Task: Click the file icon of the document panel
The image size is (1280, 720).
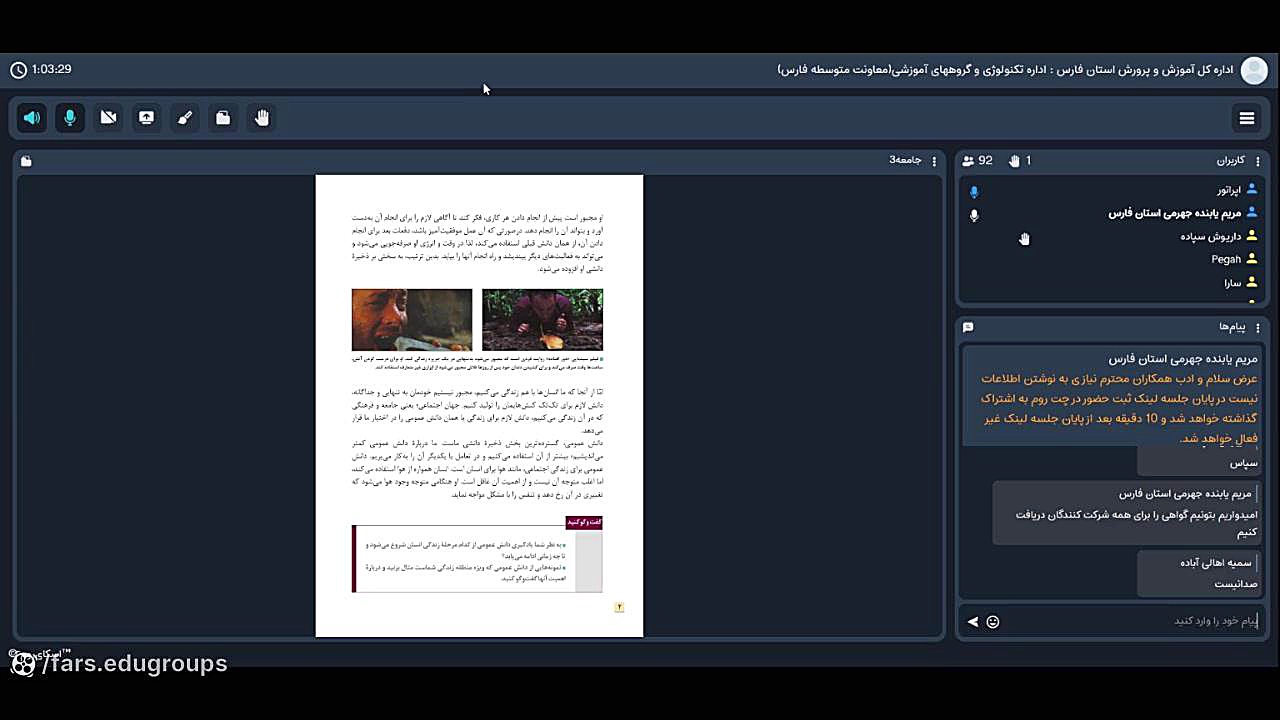Action: (x=26, y=161)
